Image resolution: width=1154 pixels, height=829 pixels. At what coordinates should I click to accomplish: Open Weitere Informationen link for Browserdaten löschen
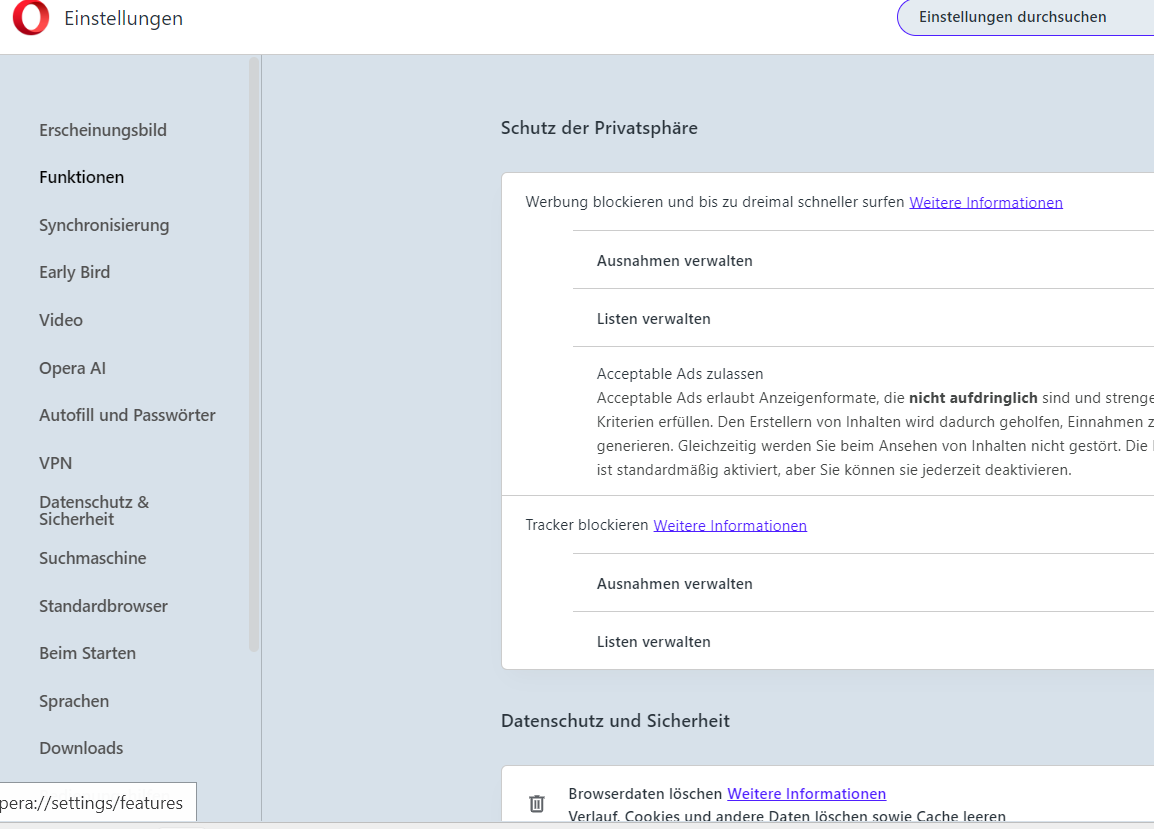point(806,794)
